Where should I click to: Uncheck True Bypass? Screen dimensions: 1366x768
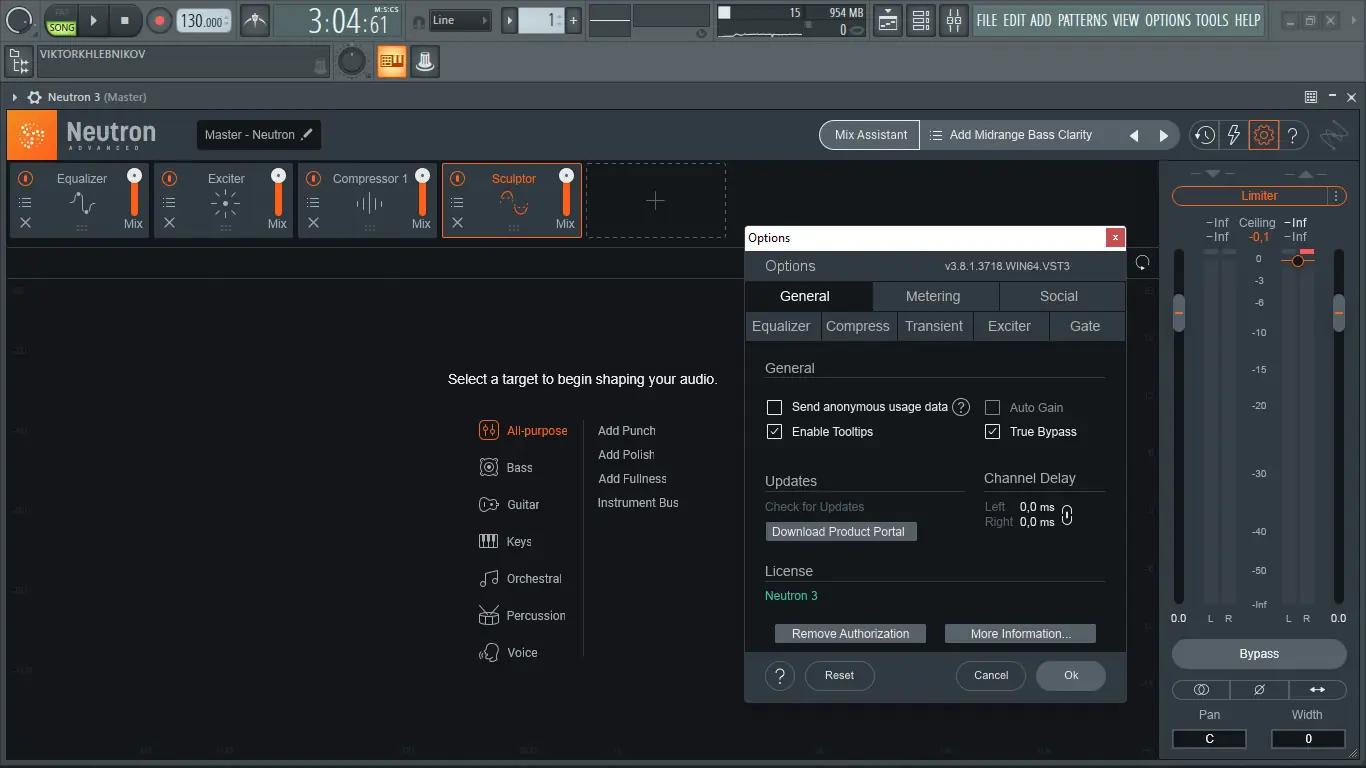pyautogui.click(x=992, y=431)
